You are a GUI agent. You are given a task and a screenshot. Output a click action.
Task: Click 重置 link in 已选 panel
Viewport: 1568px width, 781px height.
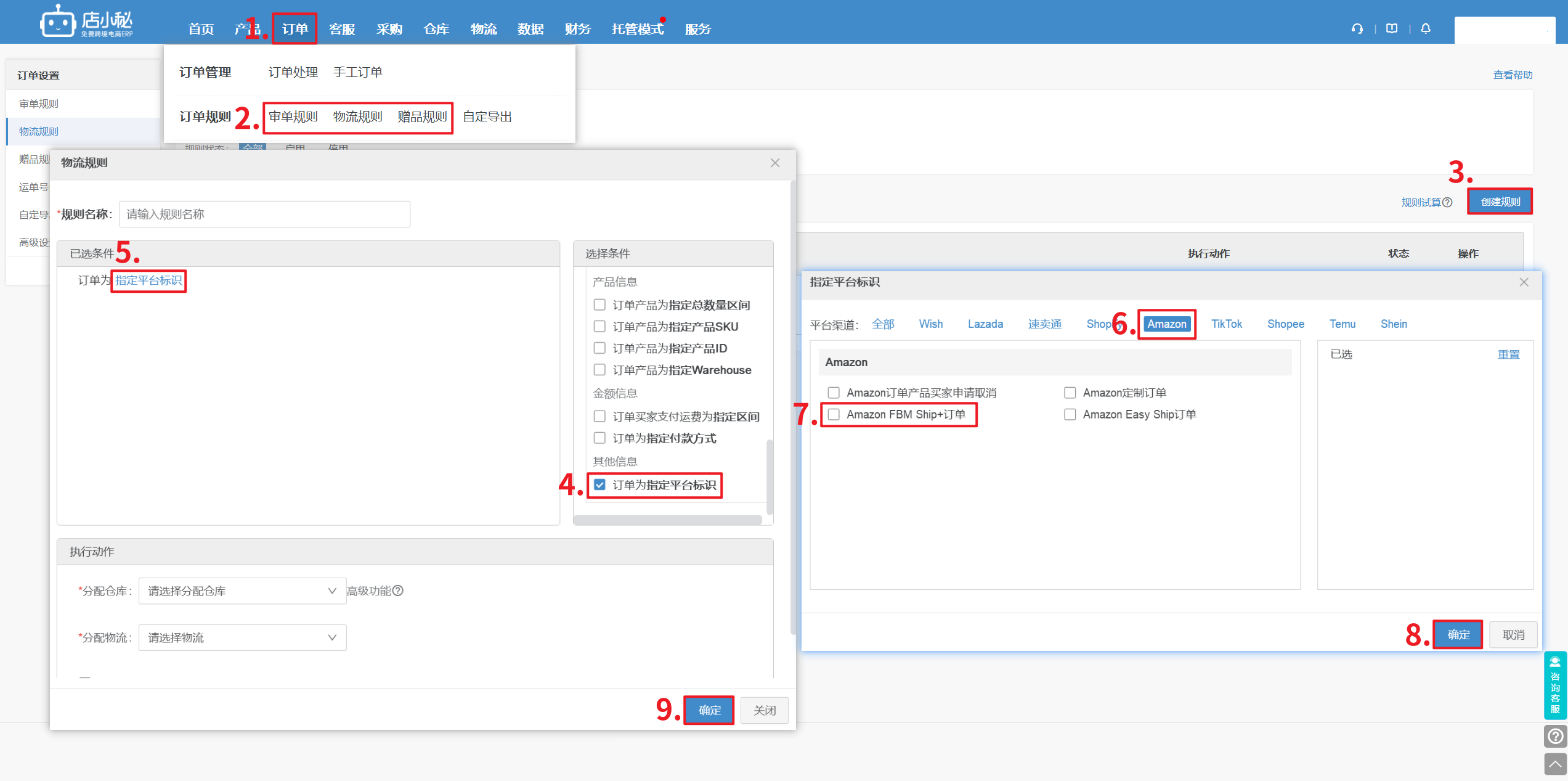click(x=1508, y=354)
